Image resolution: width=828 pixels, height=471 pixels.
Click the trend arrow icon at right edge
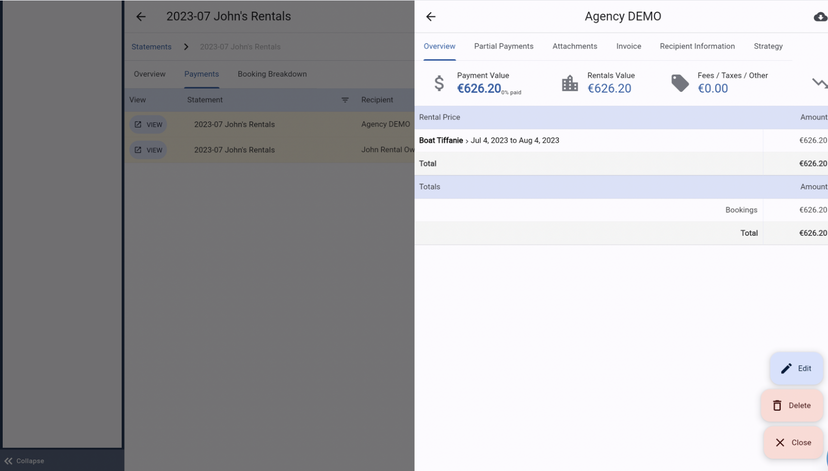pos(820,83)
